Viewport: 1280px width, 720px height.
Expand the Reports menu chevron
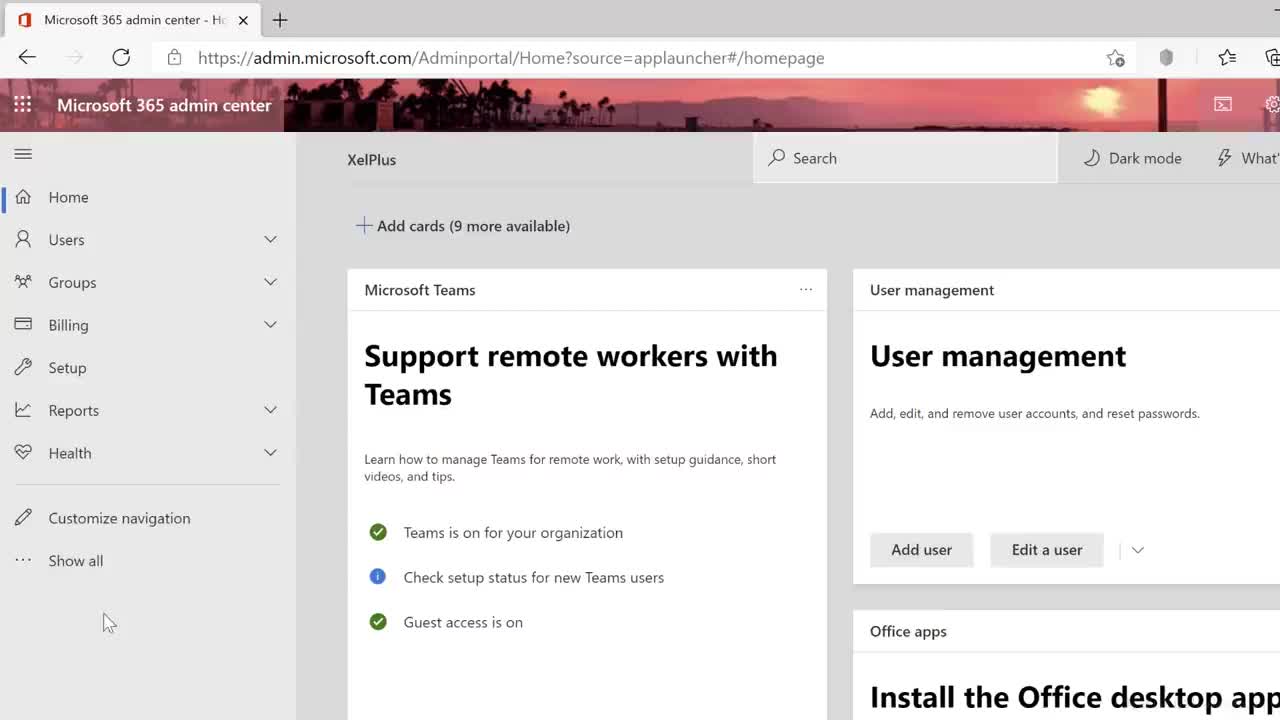pos(270,410)
